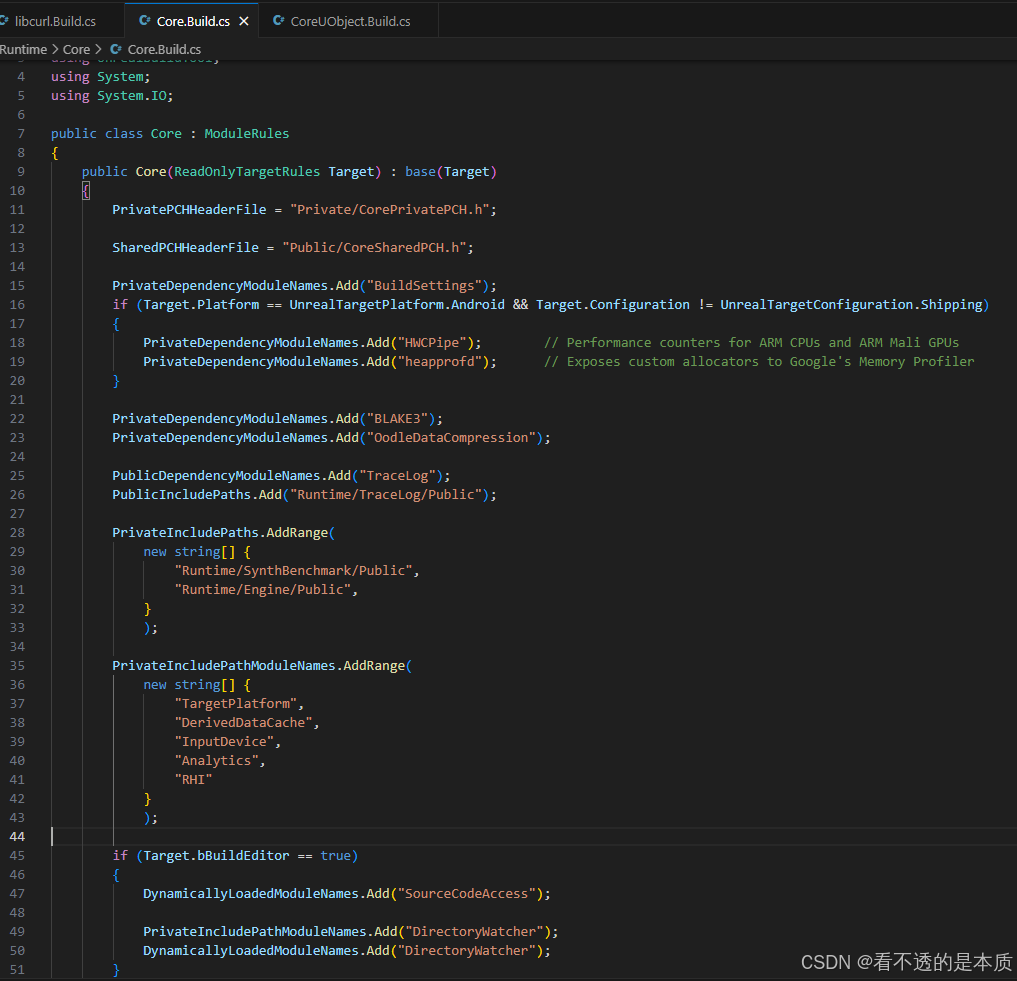Click the "BLAKE3" string

coord(398,418)
